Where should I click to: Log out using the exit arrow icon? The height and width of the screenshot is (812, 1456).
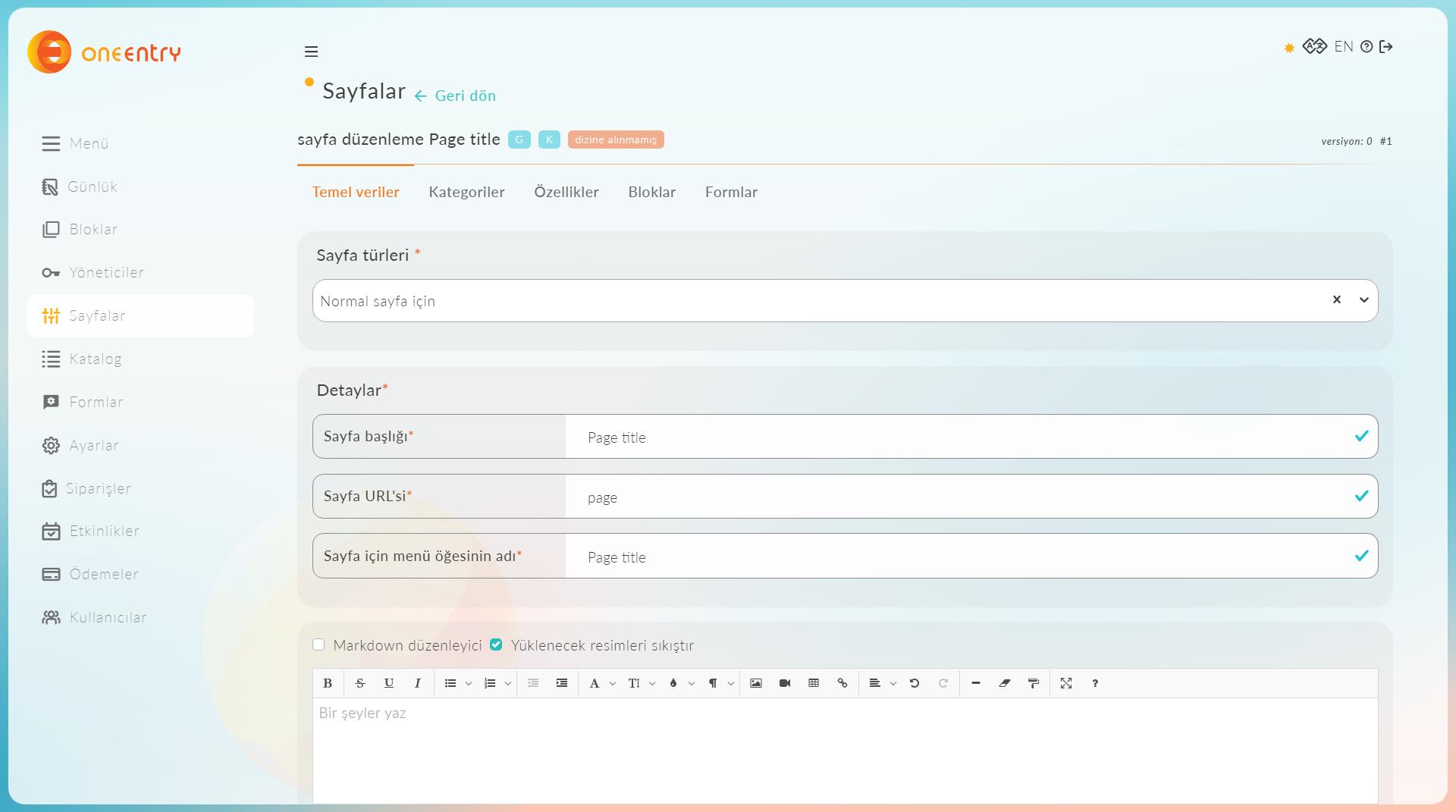pyautogui.click(x=1386, y=47)
